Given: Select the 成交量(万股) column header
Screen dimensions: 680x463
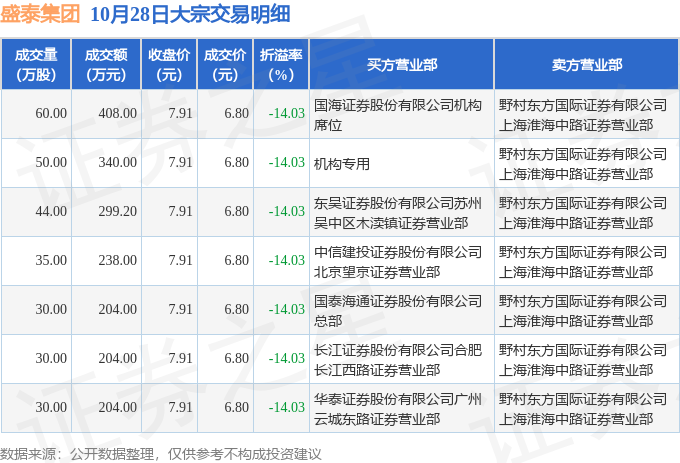Looking at the screenshot, I should tap(36, 65).
